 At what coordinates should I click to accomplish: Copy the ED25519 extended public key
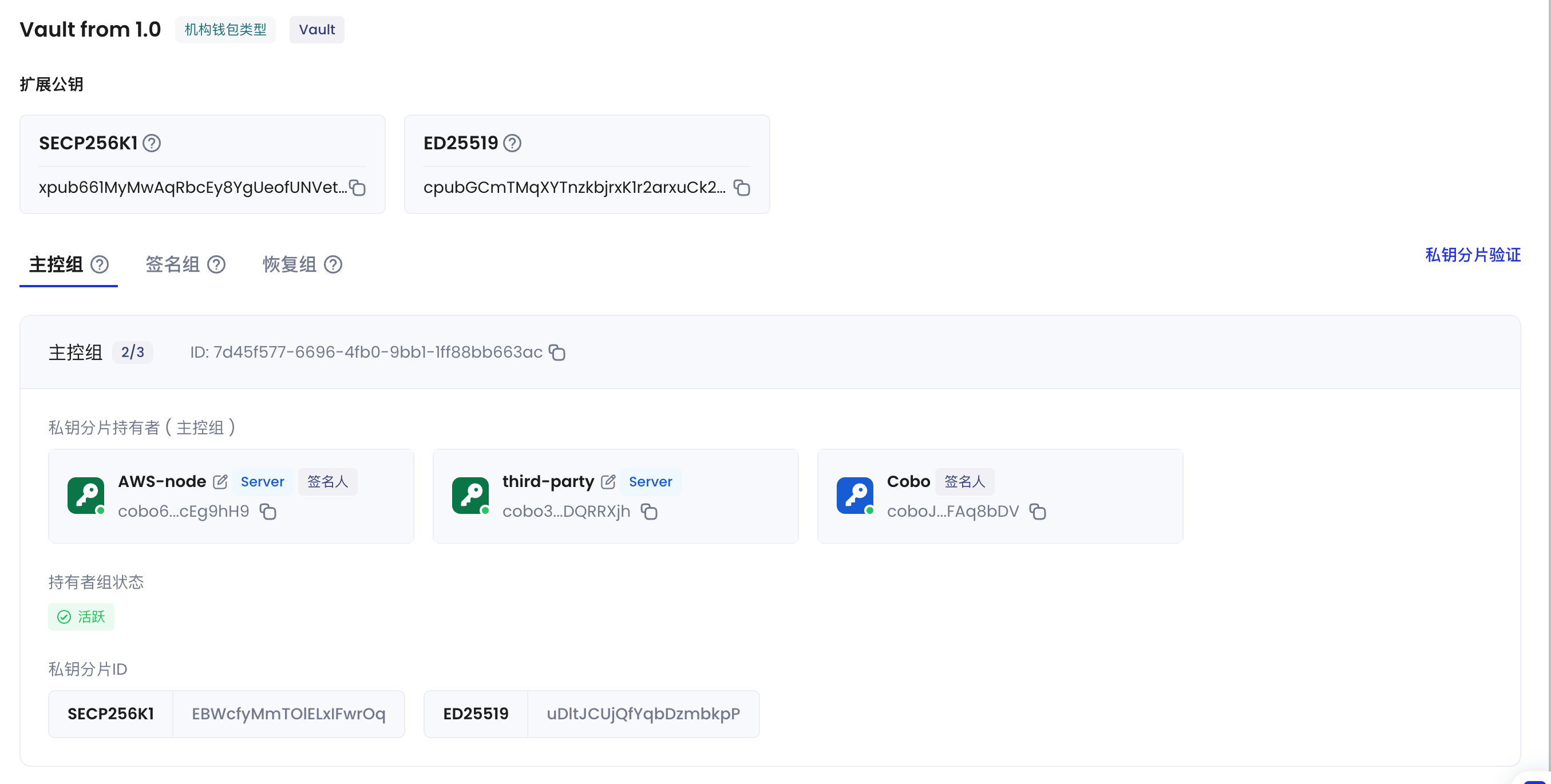tap(742, 188)
